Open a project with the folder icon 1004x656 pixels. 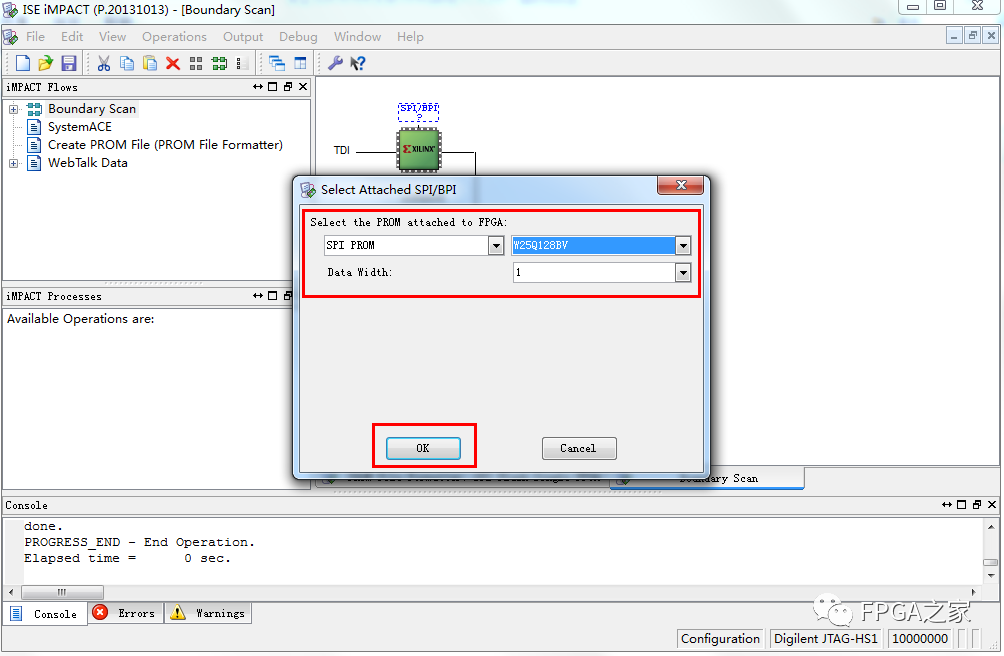45,63
